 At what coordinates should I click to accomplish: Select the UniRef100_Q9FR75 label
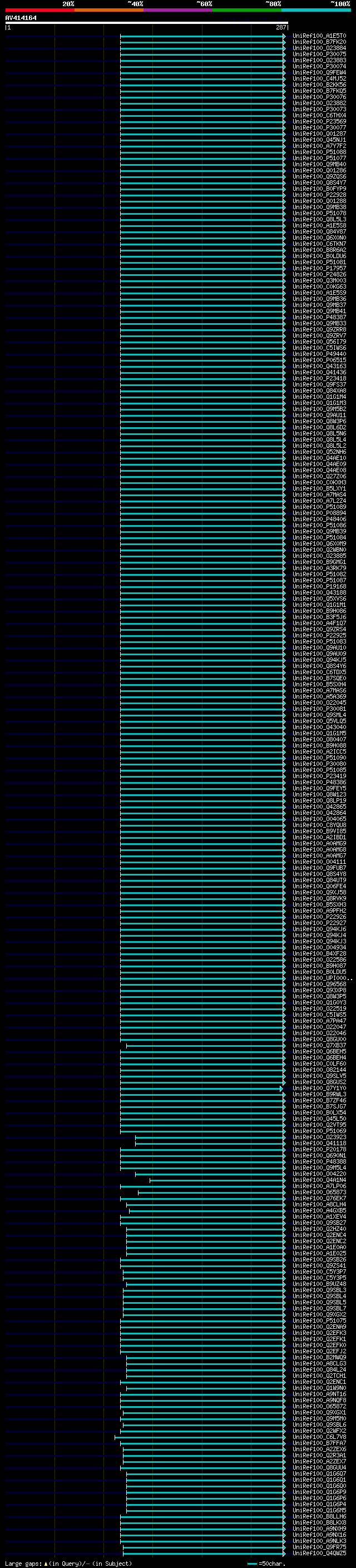(319, 1547)
